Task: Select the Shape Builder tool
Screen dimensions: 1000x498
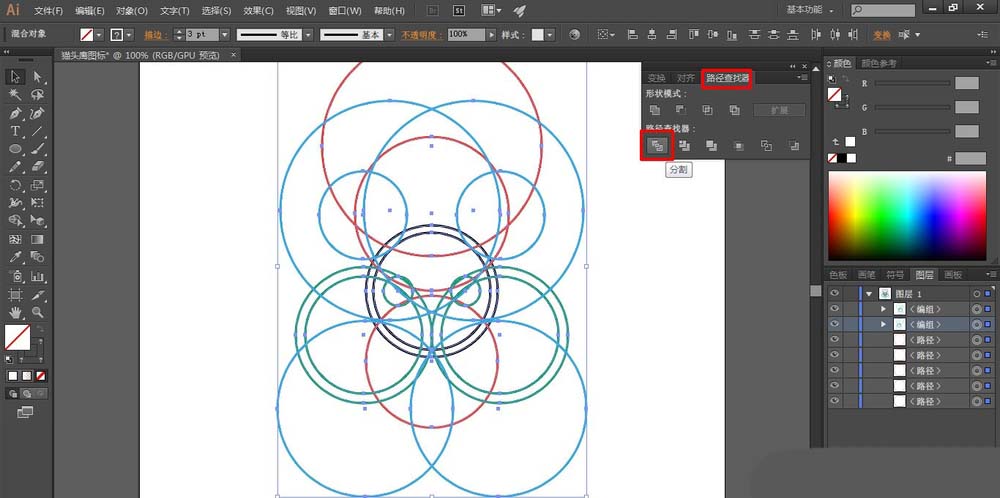Action: 15,221
